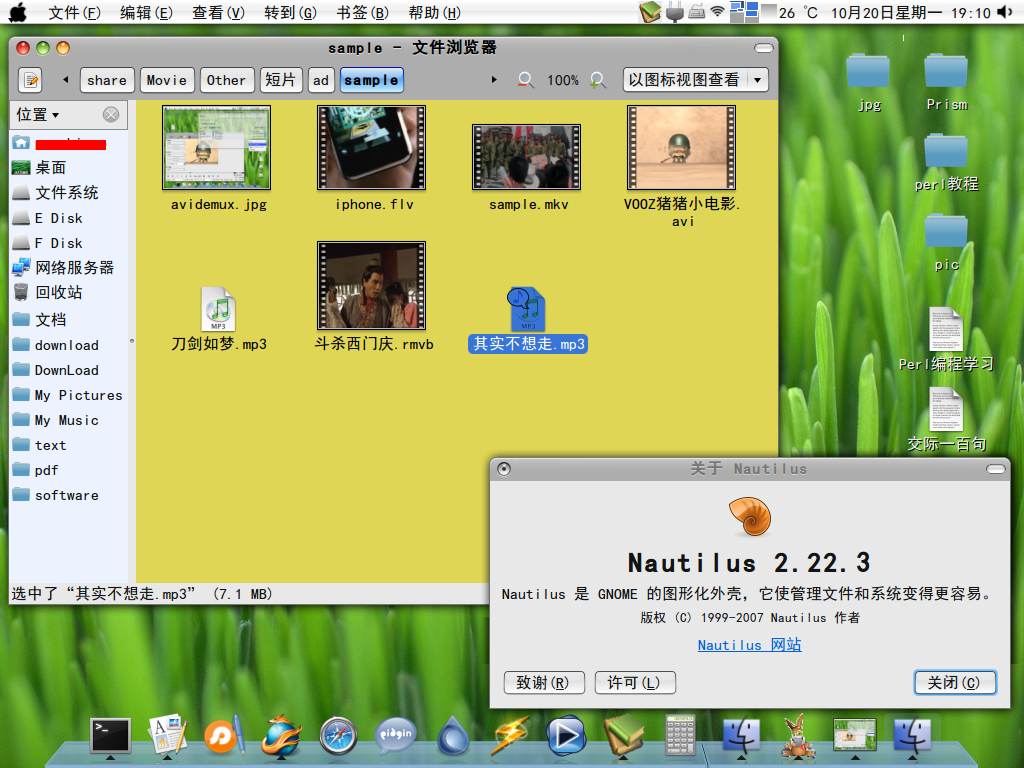Click 关闭(C) in the About dialog
The height and width of the screenshot is (768, 1024).
click(x=955, y=682)
